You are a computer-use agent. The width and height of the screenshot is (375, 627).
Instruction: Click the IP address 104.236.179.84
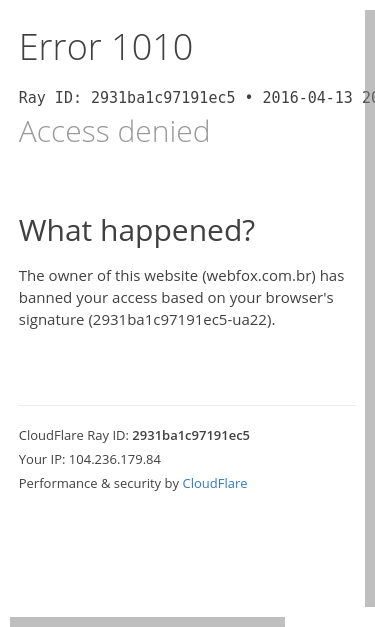click(115, 459)
